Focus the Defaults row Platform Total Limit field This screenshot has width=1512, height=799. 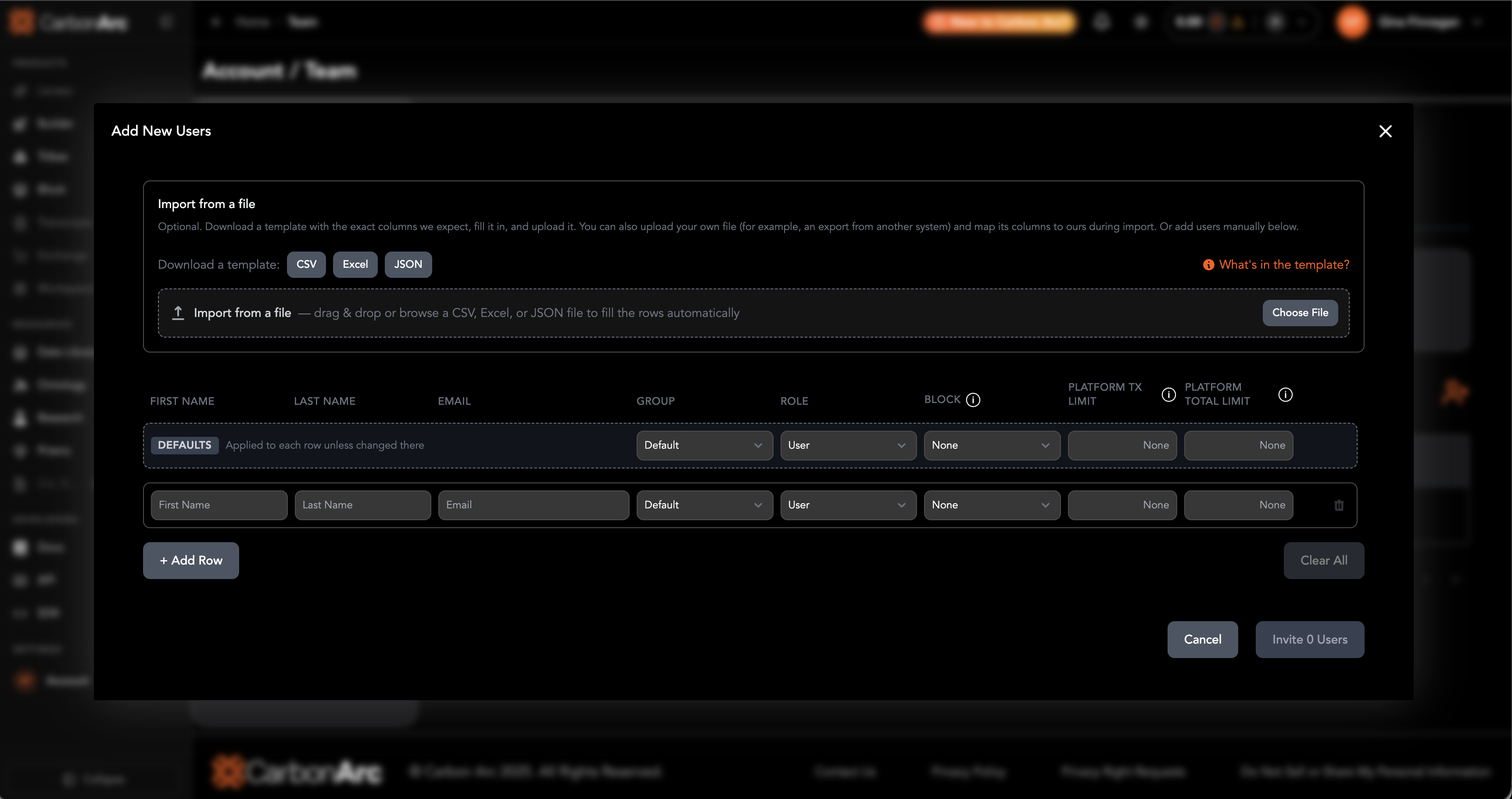coord(1239,446)
